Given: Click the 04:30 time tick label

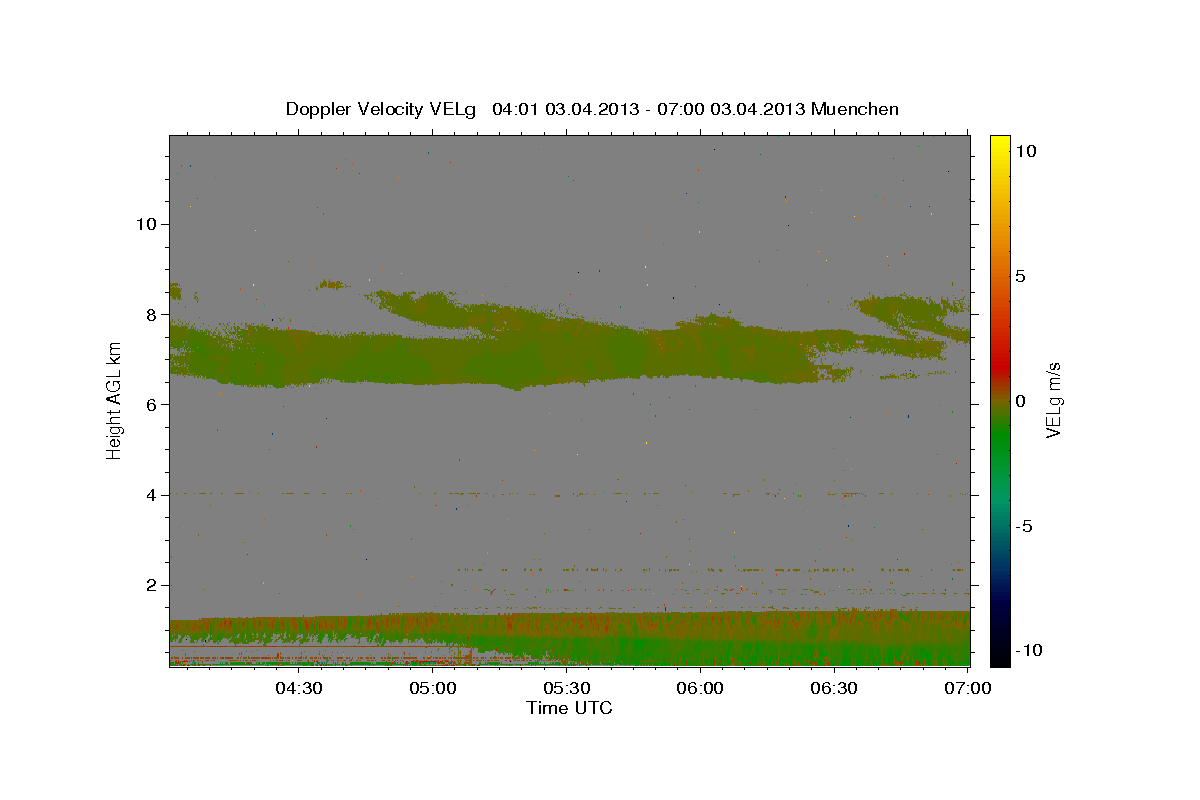Looking at the screenshot, I should (298, 688).
